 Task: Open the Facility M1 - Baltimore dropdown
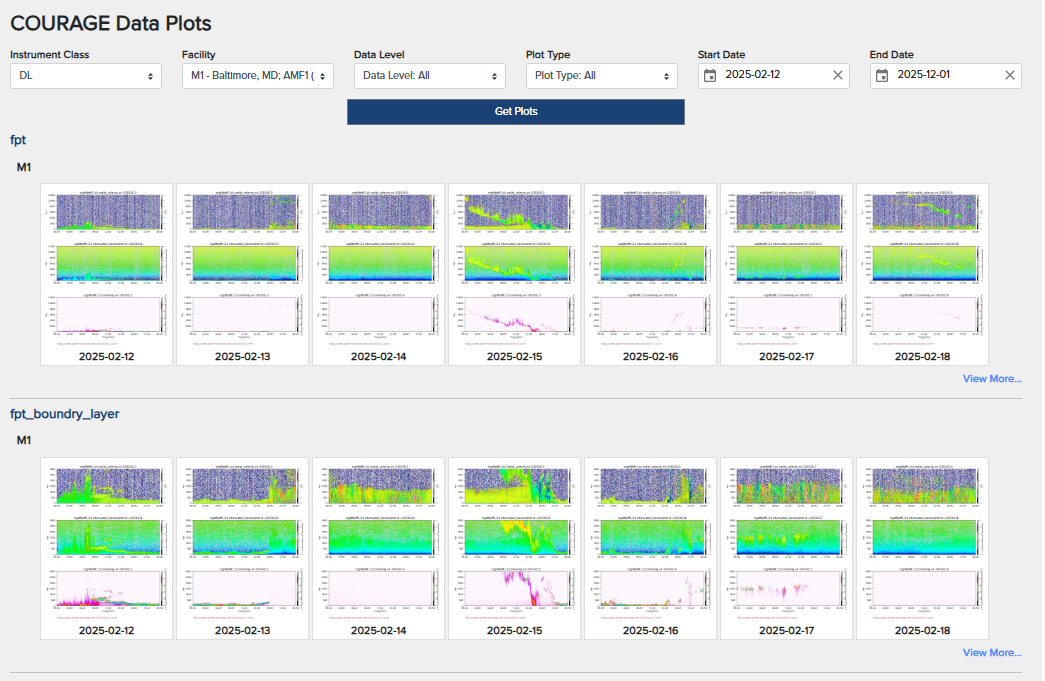[x=258, y=76]
